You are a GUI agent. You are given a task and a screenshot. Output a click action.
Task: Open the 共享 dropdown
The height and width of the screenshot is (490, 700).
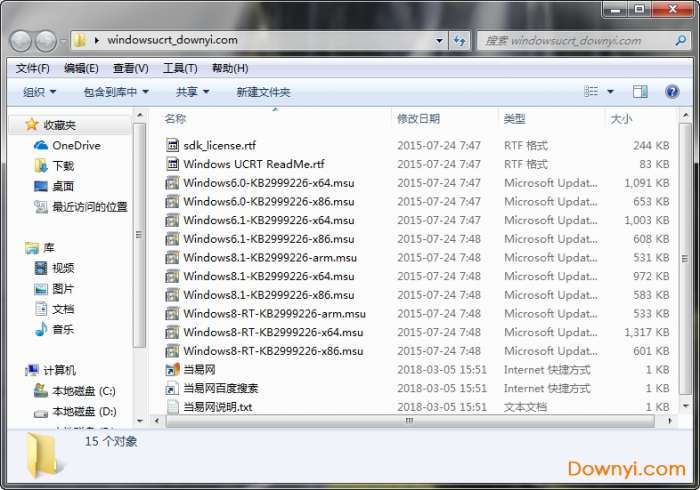pos(192,92)
